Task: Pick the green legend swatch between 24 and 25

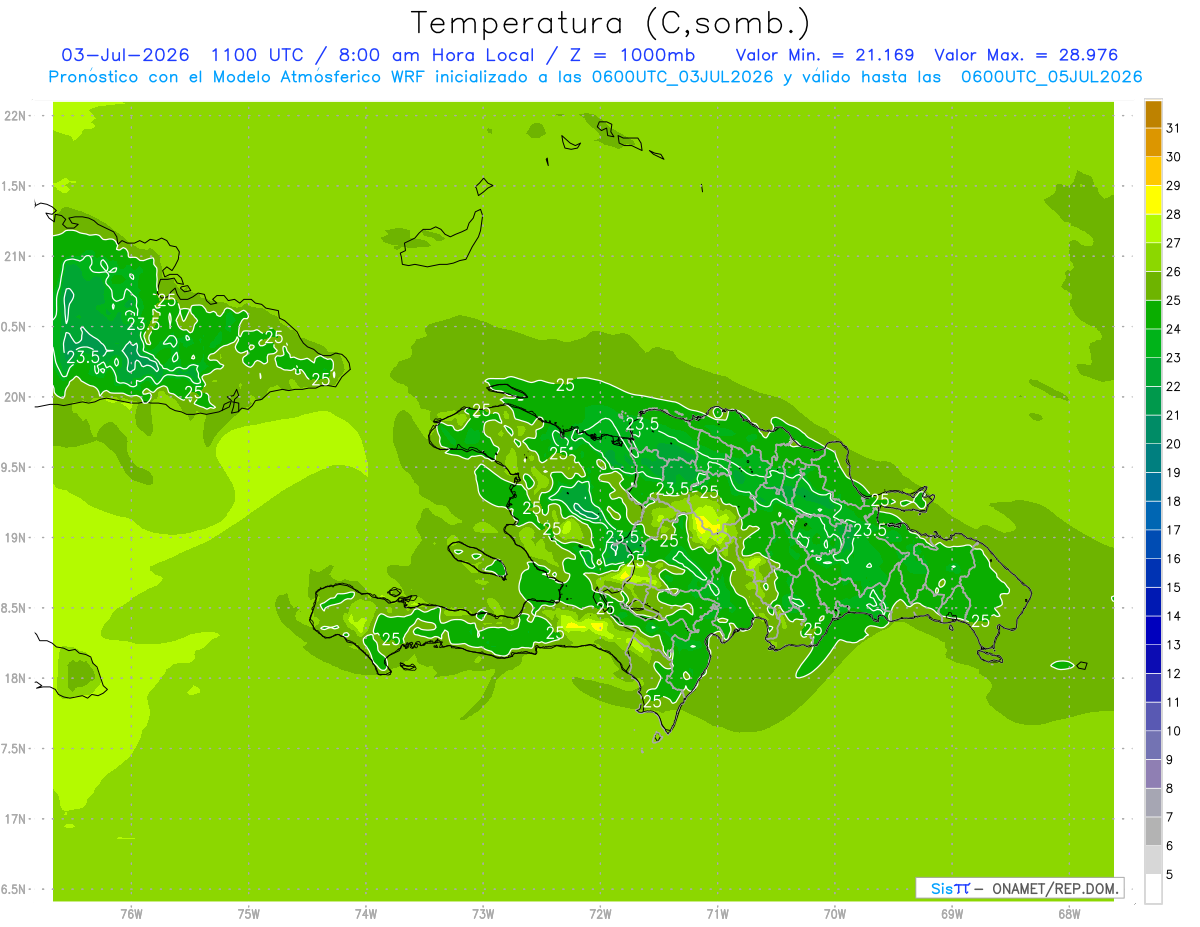Action: point(1153,315)
